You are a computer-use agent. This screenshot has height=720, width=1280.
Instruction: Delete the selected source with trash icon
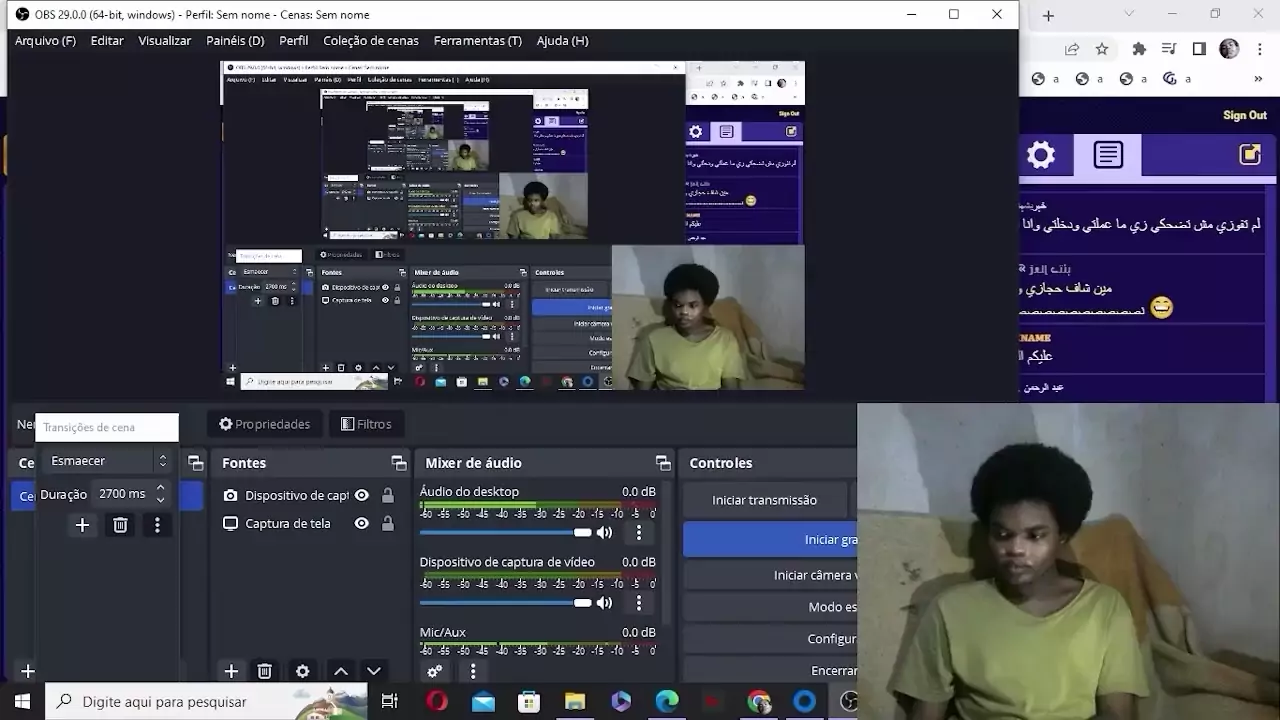[265, 671]
